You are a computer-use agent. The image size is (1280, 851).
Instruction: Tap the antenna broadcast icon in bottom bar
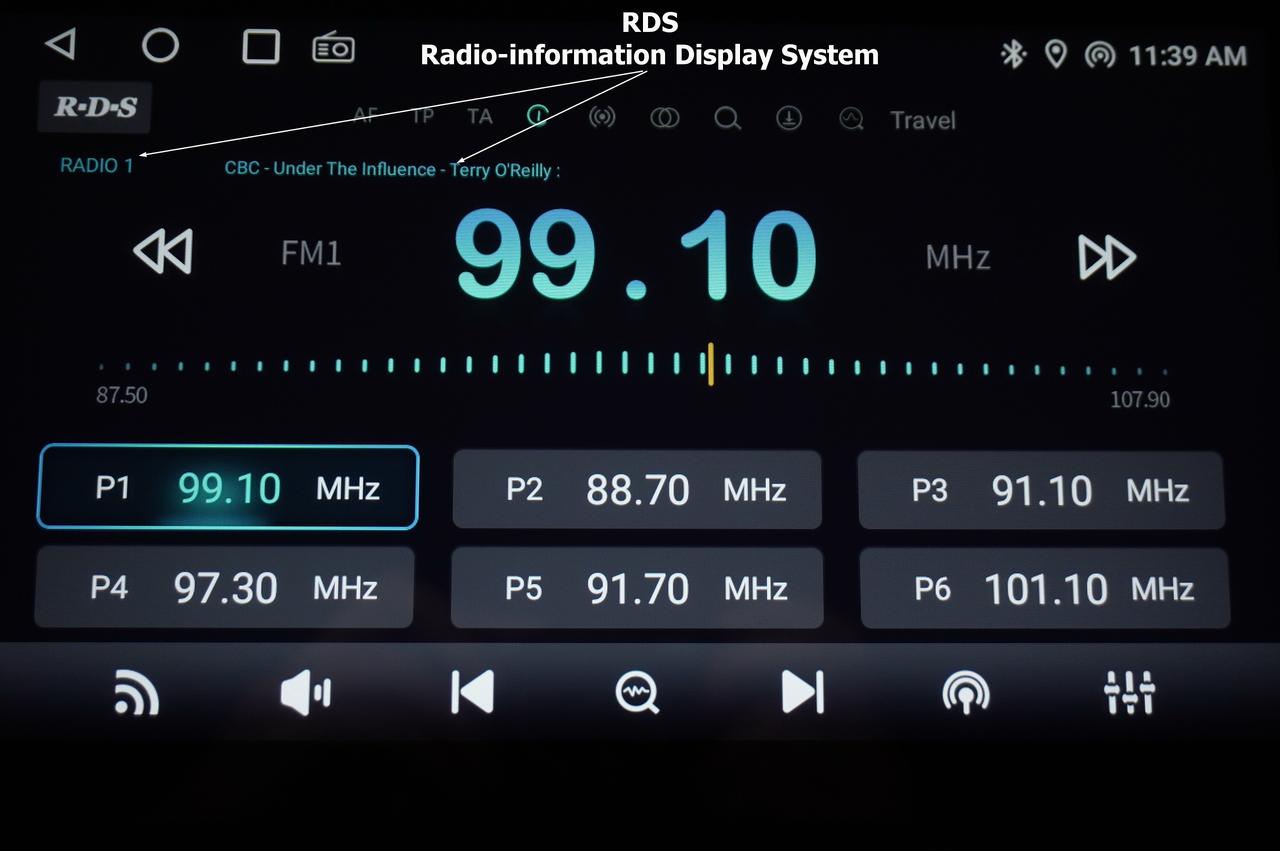tap(966, 692)
